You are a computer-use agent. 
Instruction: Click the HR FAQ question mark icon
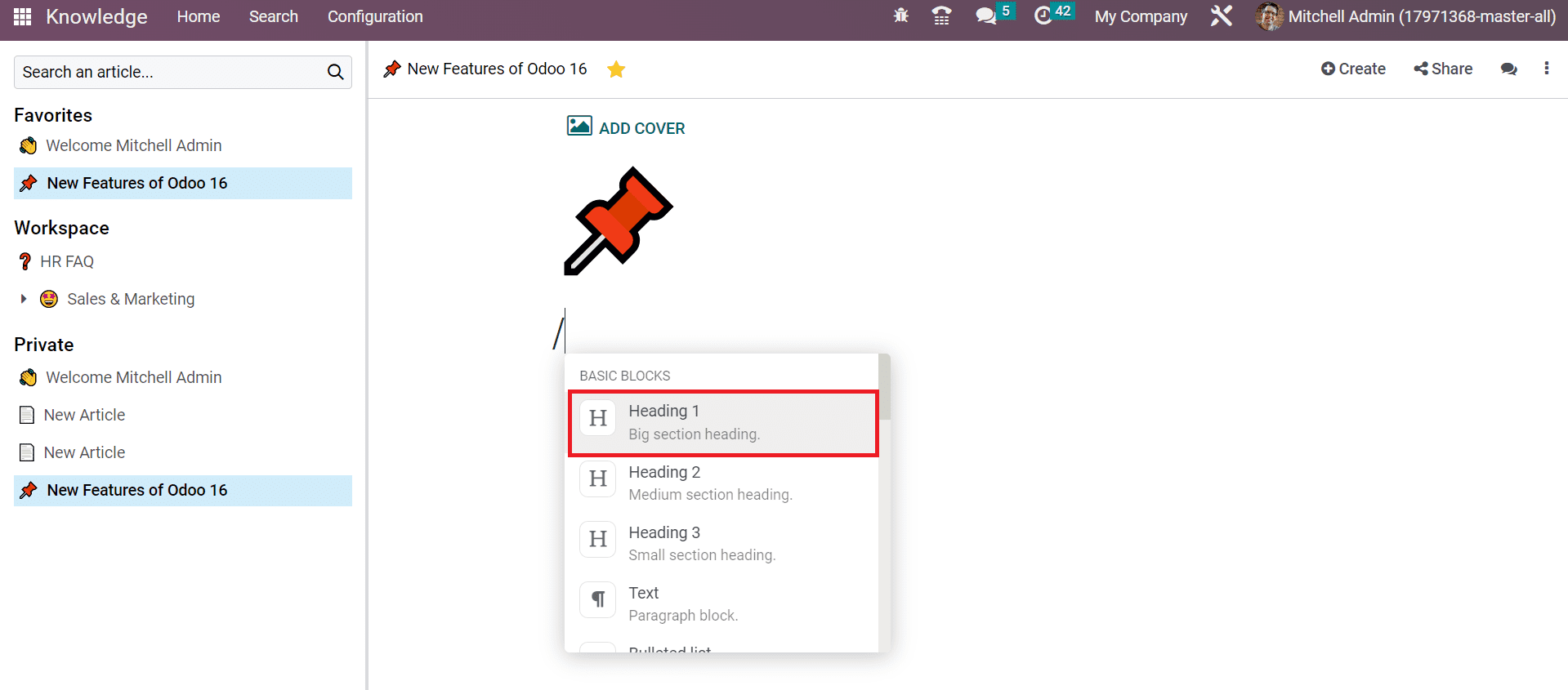click(25, 262)
